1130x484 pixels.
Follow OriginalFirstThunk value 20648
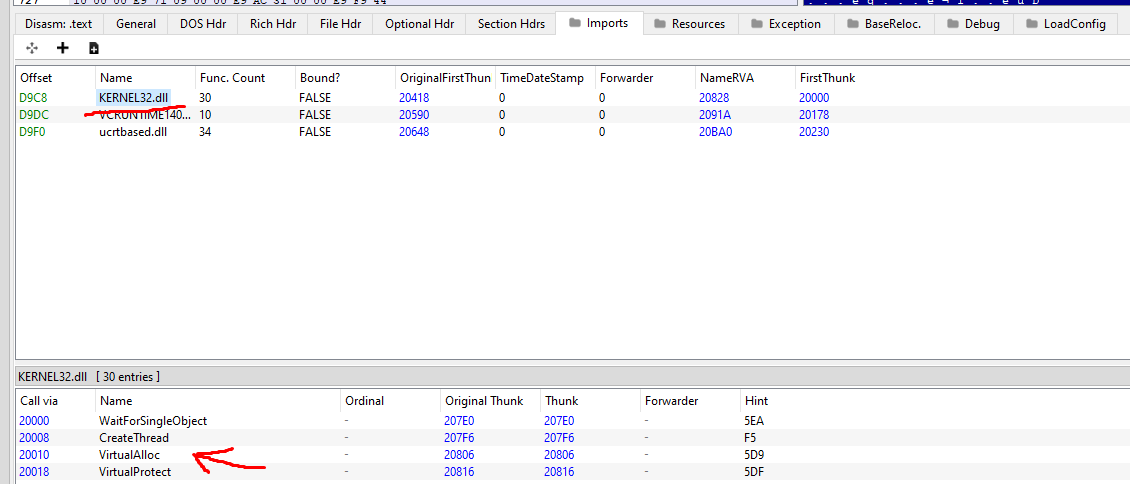[x=414, y=132]
